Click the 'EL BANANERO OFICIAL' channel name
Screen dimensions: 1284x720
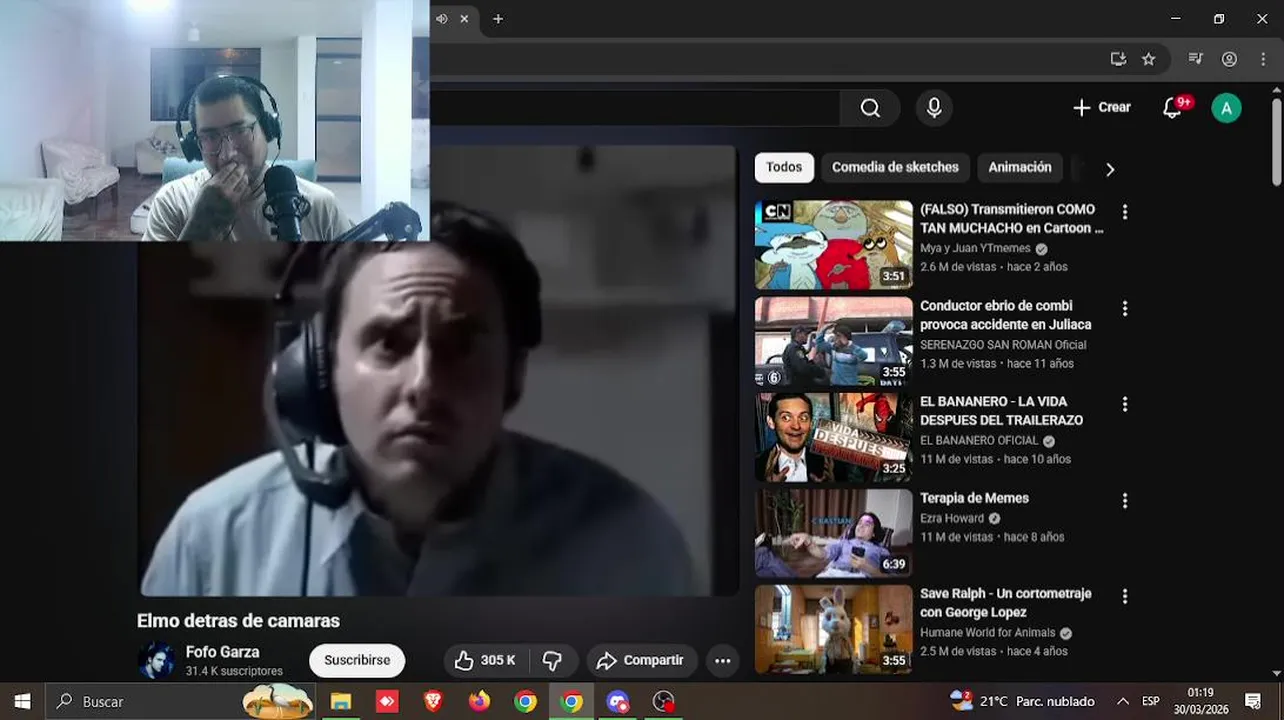pos(979,441)
